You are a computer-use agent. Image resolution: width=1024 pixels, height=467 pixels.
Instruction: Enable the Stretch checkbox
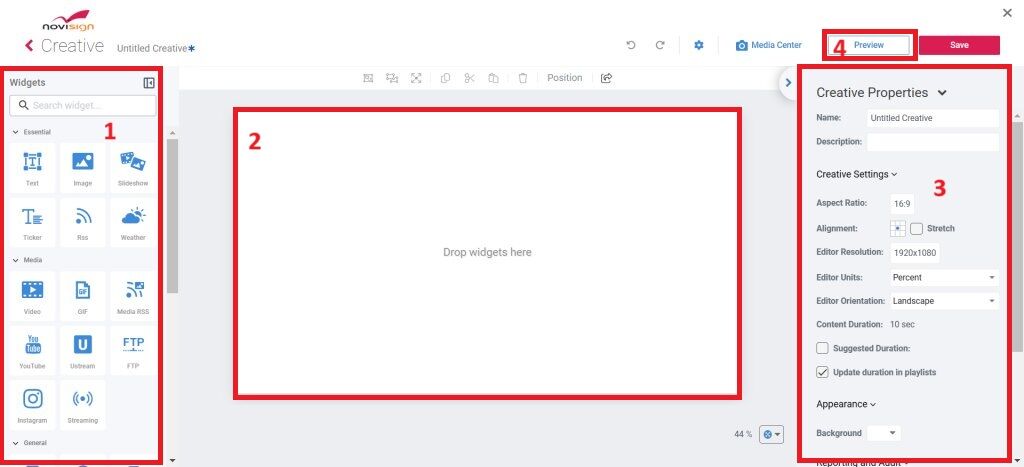click(916, 228)
